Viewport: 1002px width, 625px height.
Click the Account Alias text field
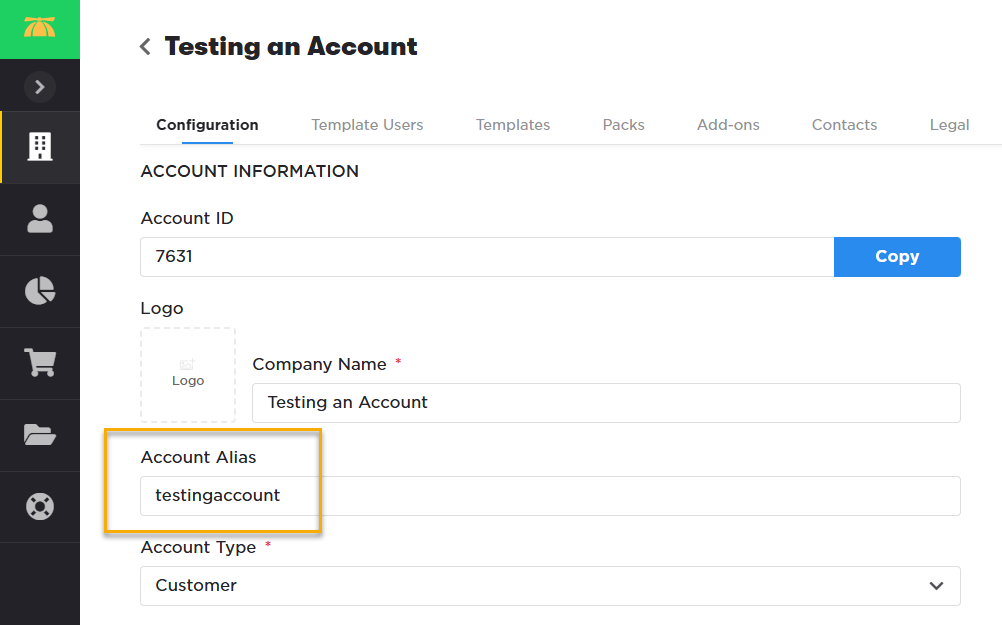tap(550, 496)
